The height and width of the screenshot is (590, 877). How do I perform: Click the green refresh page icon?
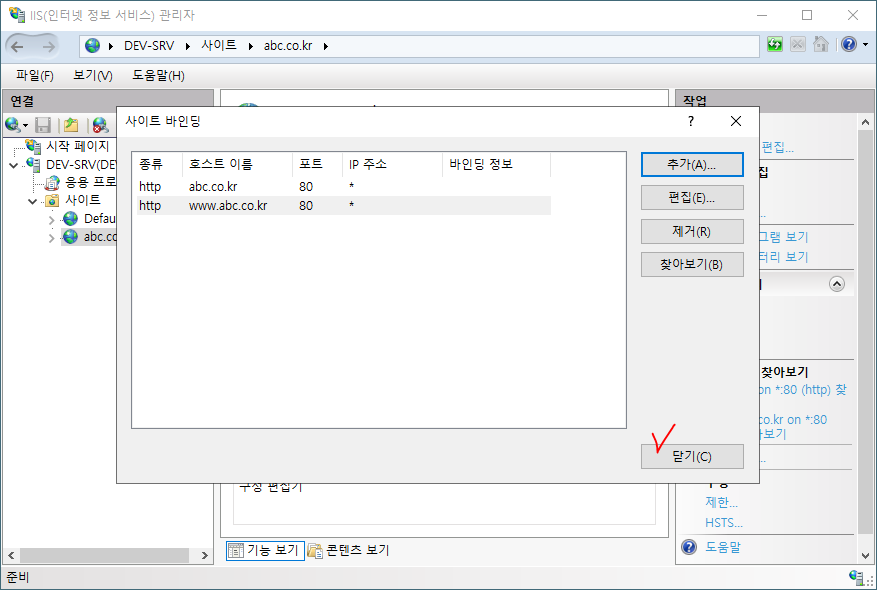tap(775, 44)
